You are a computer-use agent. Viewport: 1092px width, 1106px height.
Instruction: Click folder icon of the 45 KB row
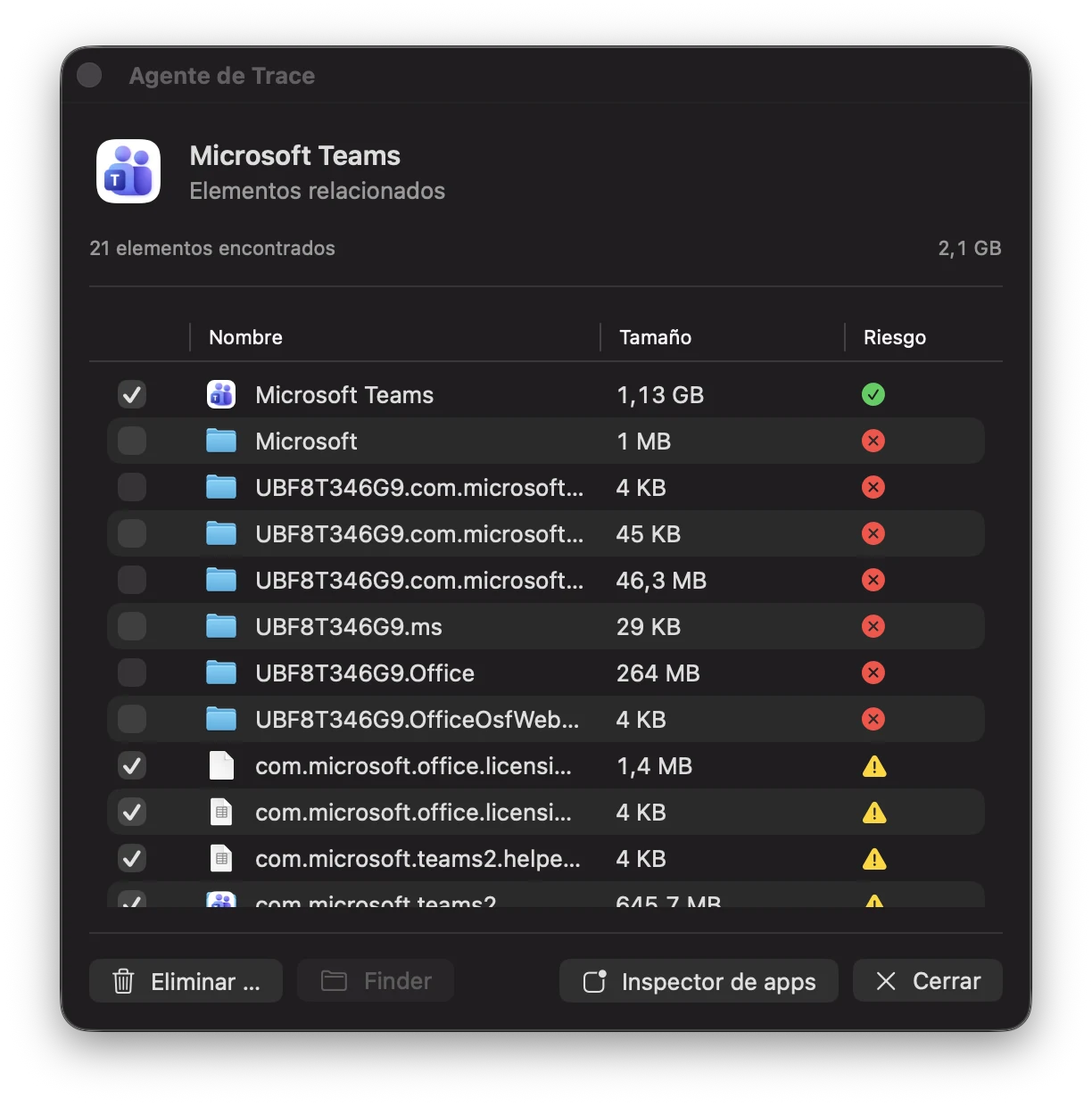(221, 533)
